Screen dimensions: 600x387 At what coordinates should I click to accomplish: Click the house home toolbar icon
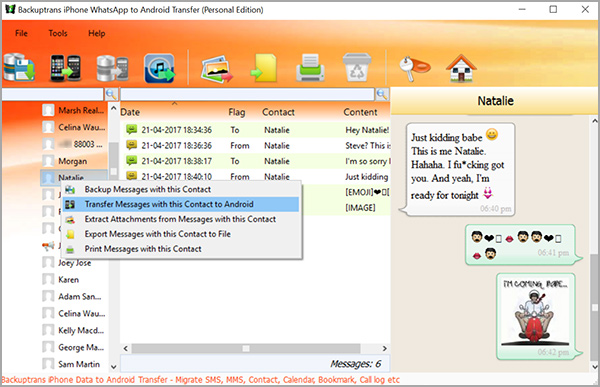[x=461, y=68]
